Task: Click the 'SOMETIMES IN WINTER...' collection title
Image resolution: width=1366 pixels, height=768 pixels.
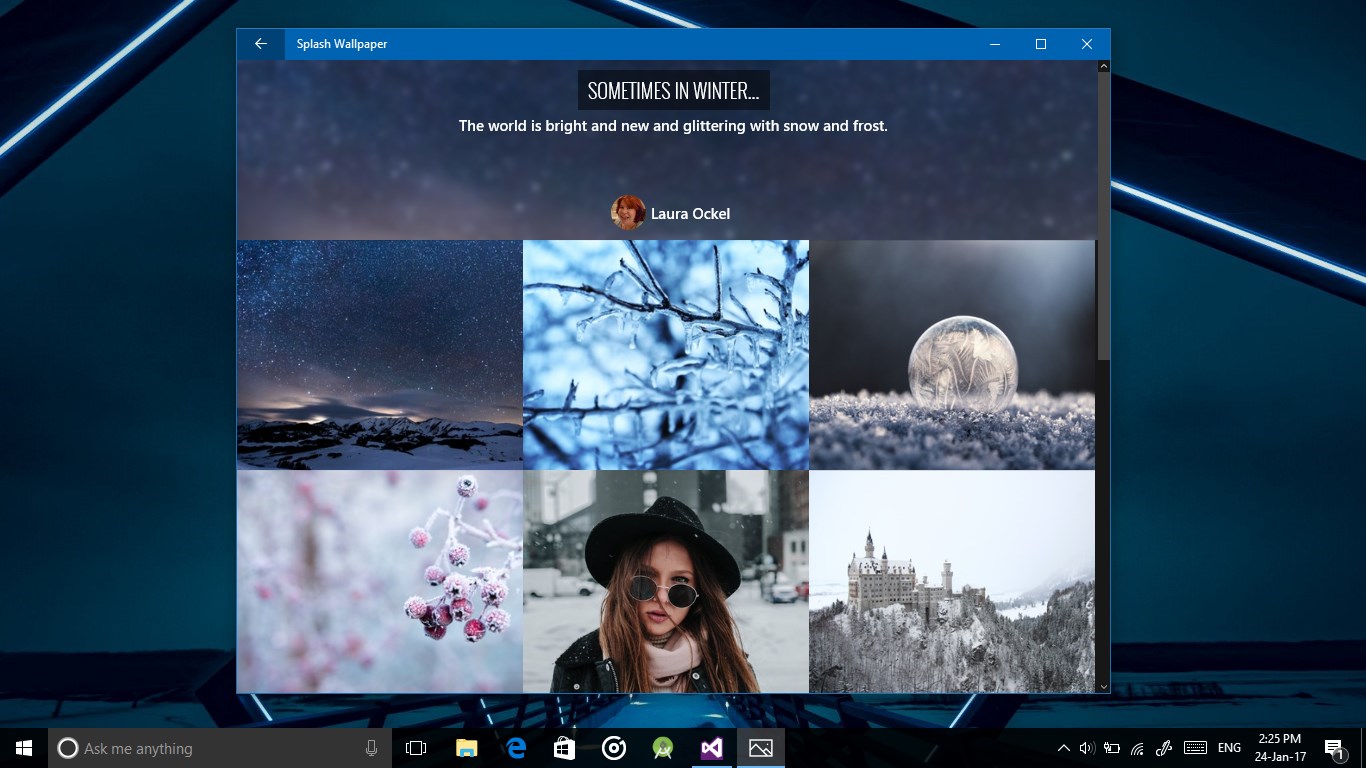Action: point(674,91)
